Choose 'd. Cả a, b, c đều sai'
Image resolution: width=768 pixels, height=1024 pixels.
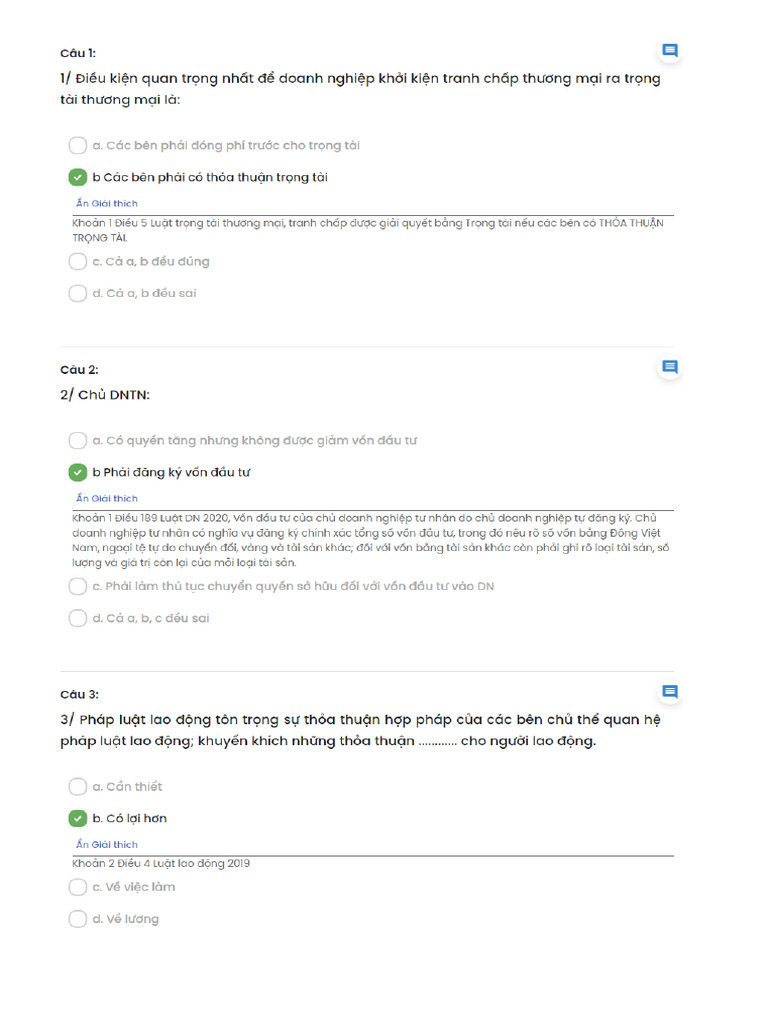[78, 618]
